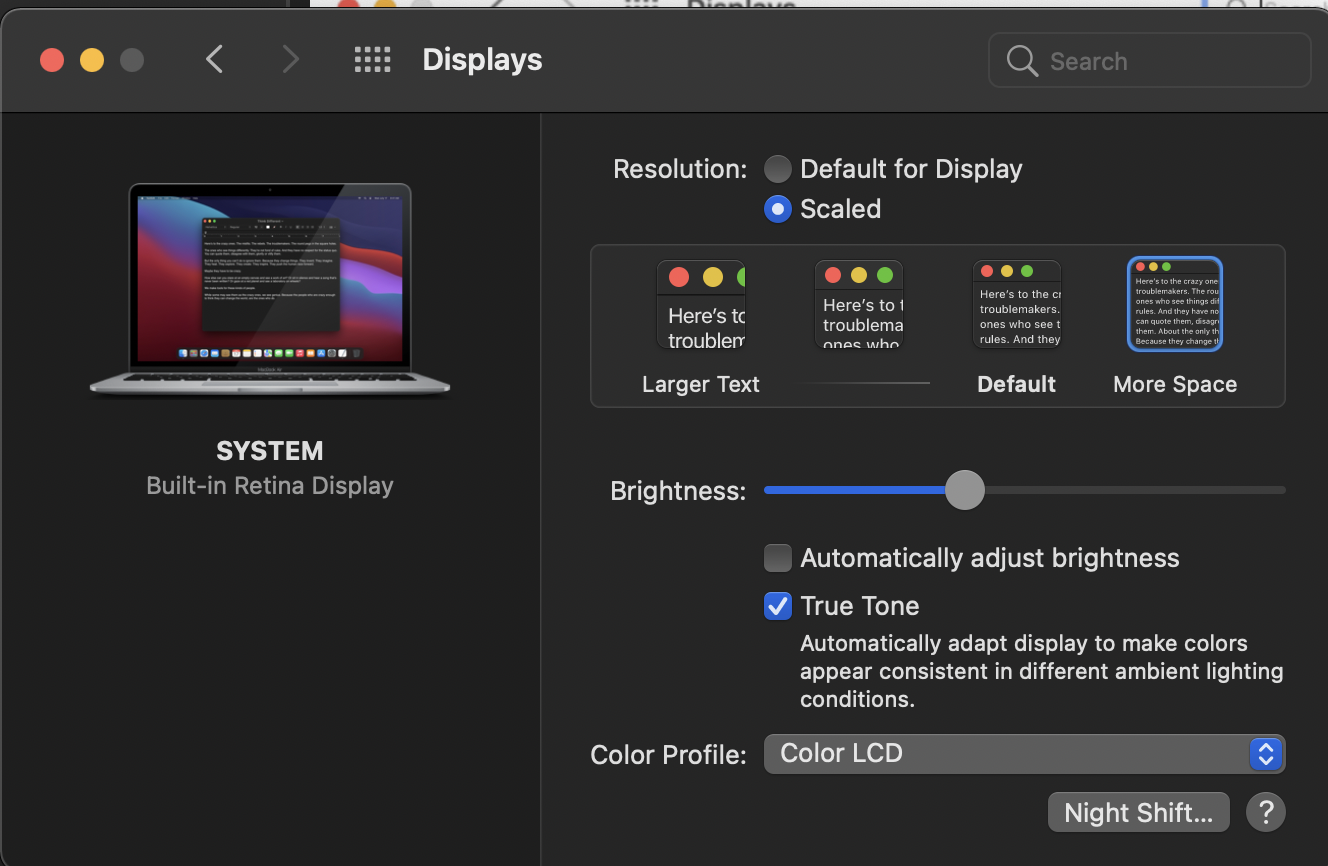Select the SYSTEM built-in display image
This screenshot has width=1328, height=866.
point(270,290)
